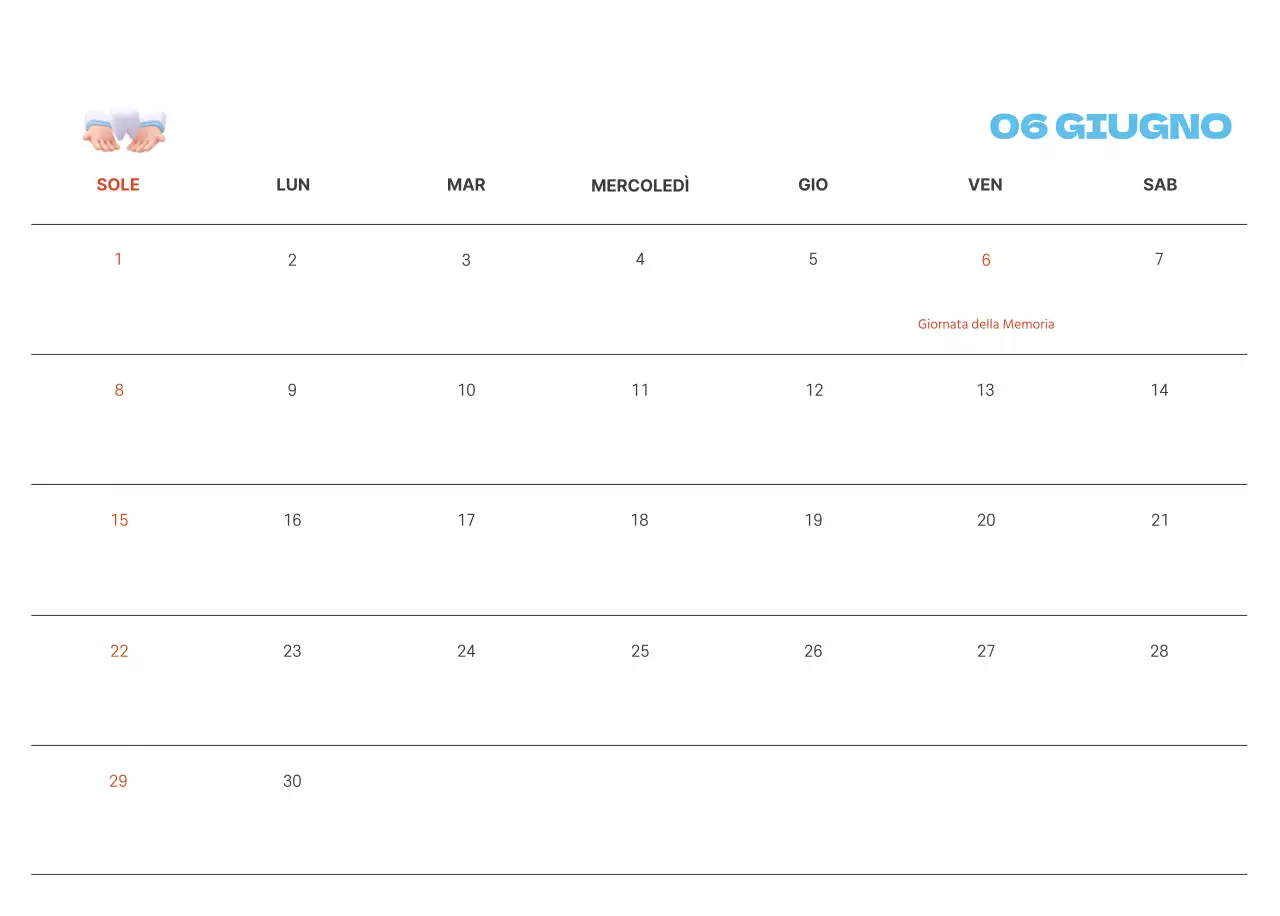
Task: Select date 21 in the grid
Action: pyautogui.click(x=1159, y=520)
